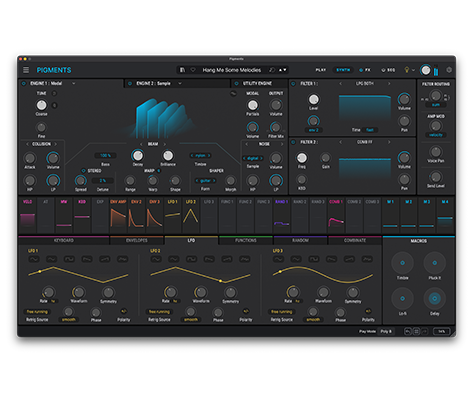Click the Filter 1 Level knob
The height and width of the screenshot is (400, 473).
point(313,99)
